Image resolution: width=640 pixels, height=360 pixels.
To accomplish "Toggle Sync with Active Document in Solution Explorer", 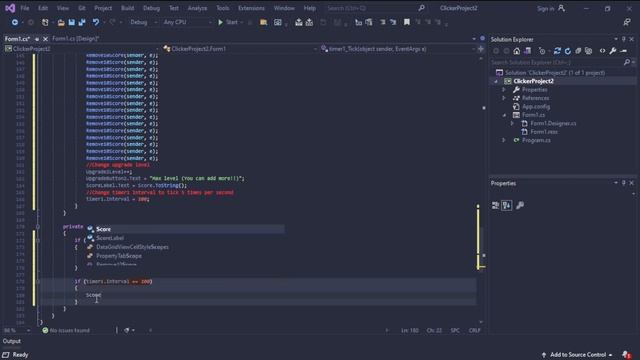I will [557, 51].
